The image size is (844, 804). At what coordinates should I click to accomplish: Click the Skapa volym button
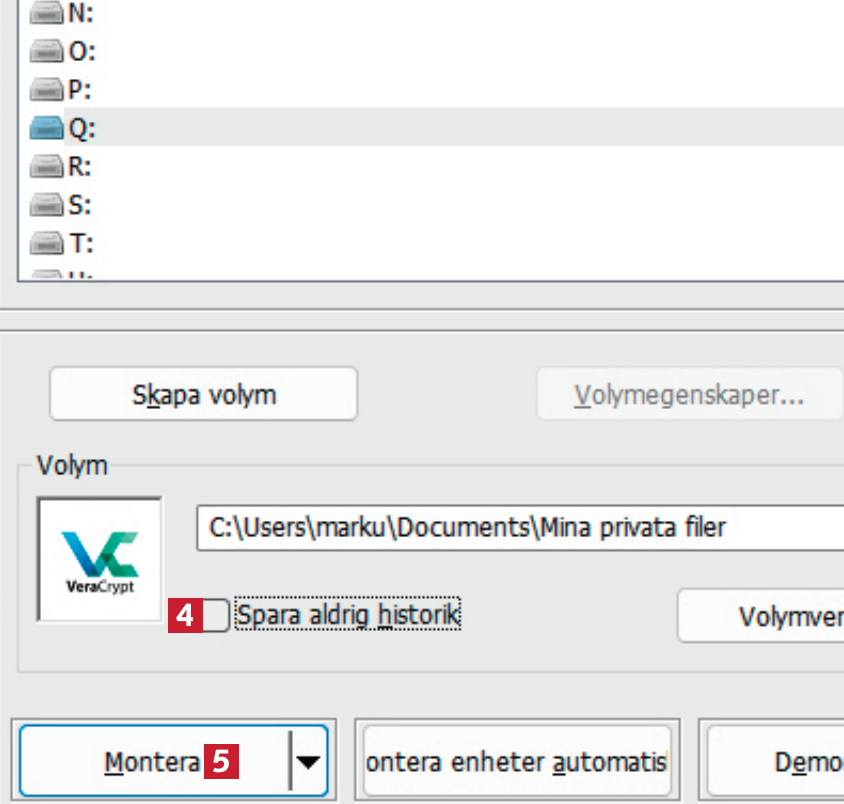(203, 394)
